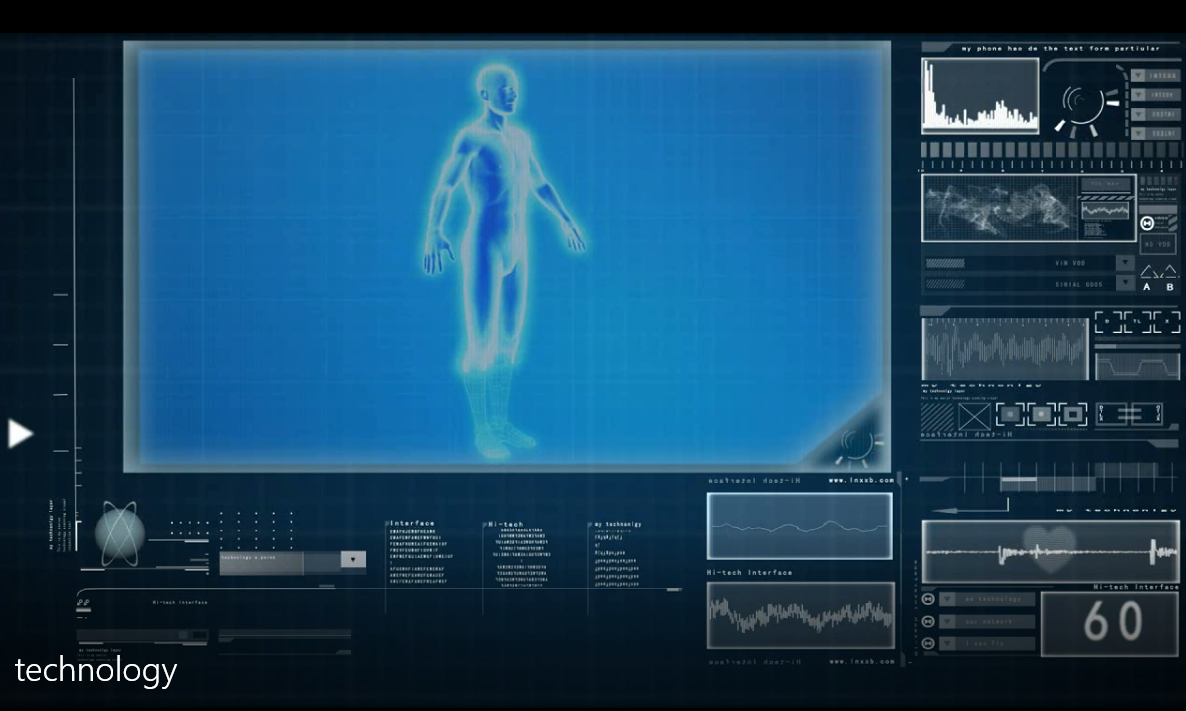Image resolution: width=1186 pixels, height=711 pixels.
Task: Click the atom sphere icon
Action: pos(120,533)
